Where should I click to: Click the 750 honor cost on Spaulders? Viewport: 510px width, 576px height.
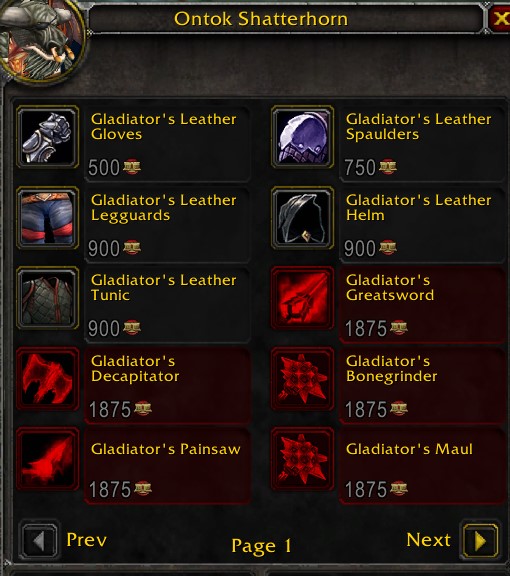tap(360, 168)
